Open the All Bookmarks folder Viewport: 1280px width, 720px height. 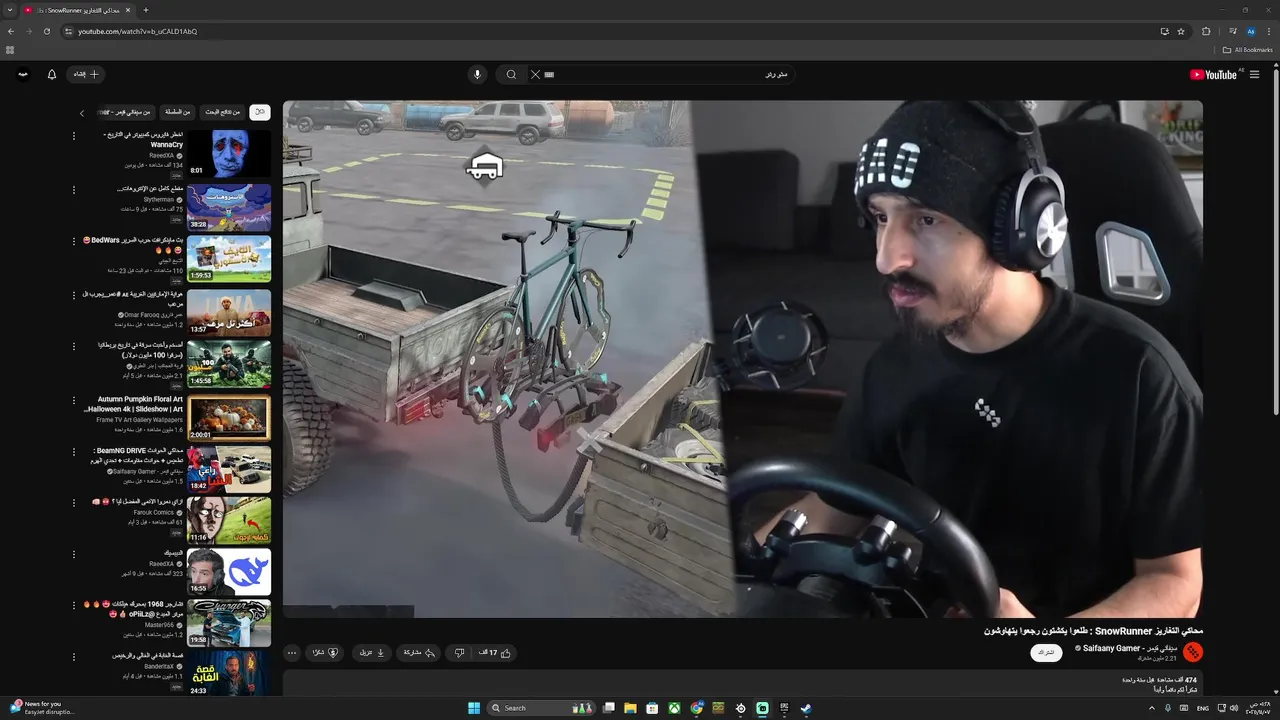tap(1247, 49)
